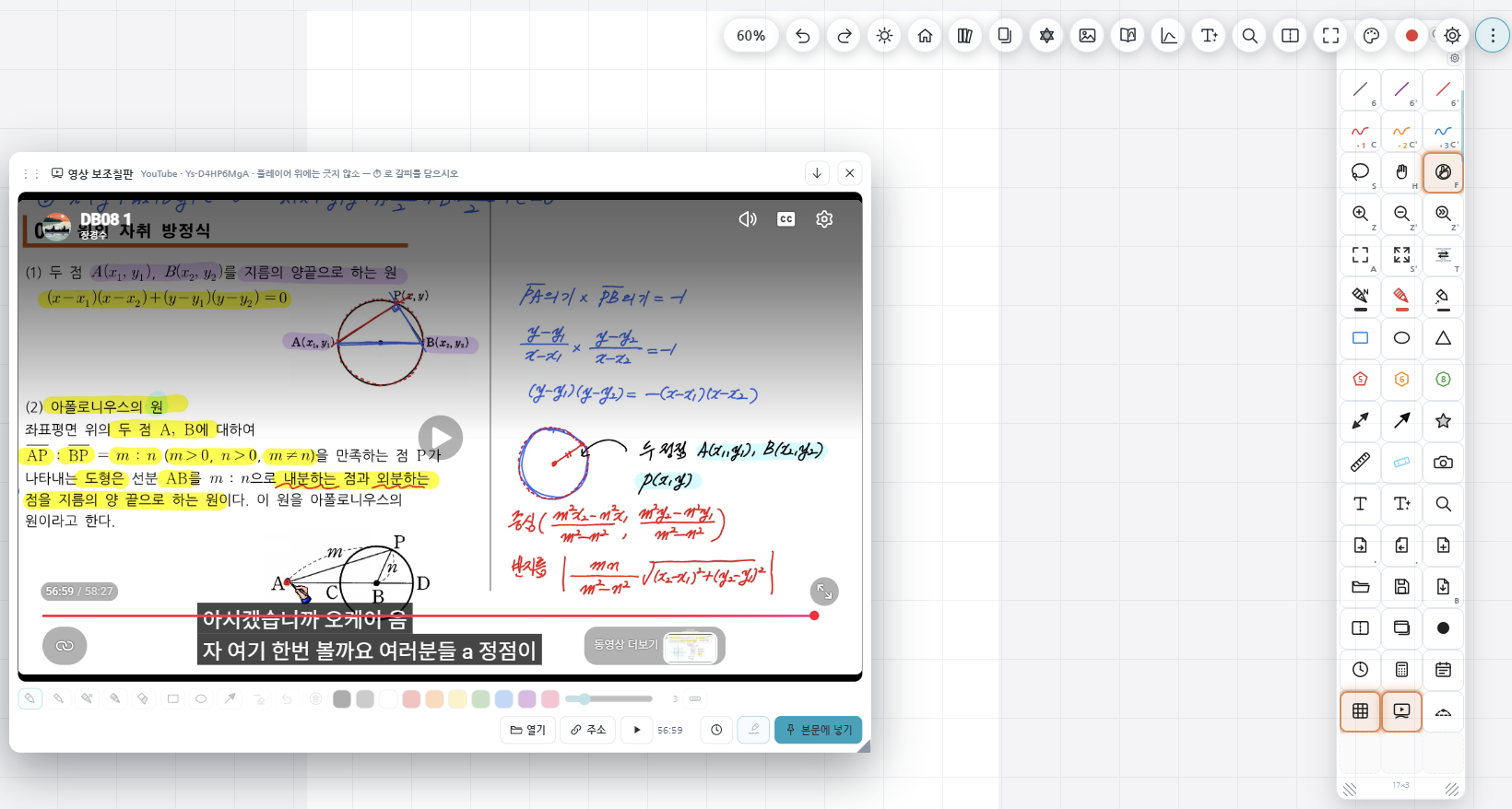This screenshot has height=809, width=1512.
Task: Click the red video progress bar
Action: coord(429,616)
